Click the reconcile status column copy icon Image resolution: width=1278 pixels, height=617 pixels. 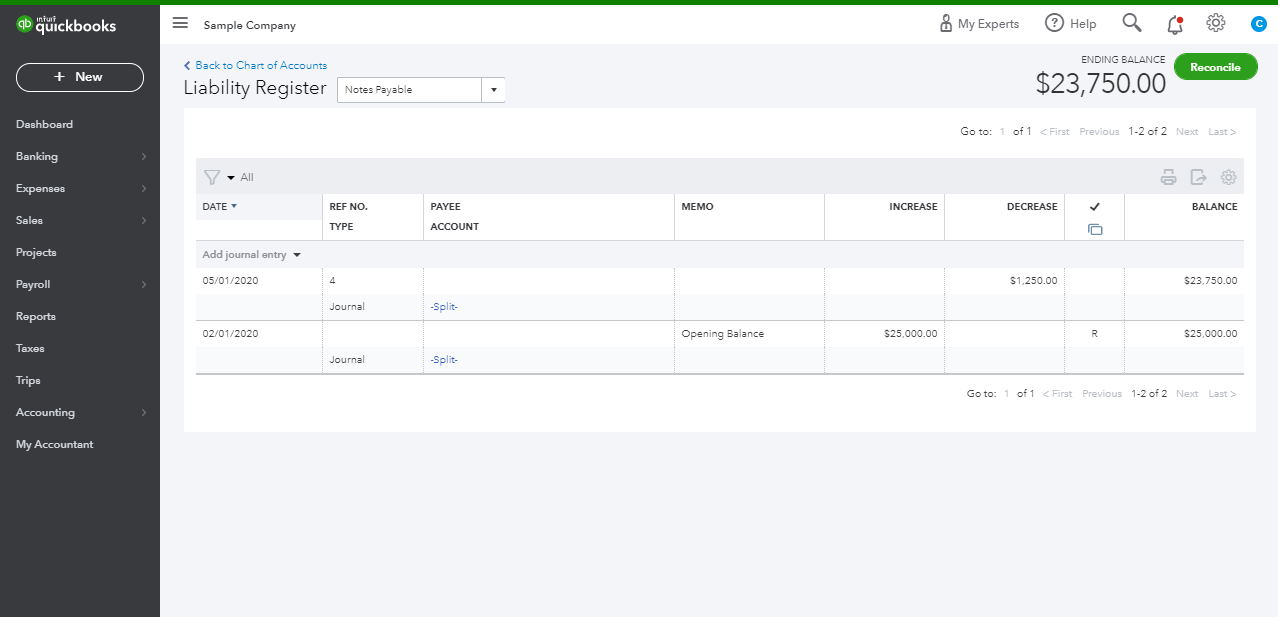click(x=1095, y=230)
